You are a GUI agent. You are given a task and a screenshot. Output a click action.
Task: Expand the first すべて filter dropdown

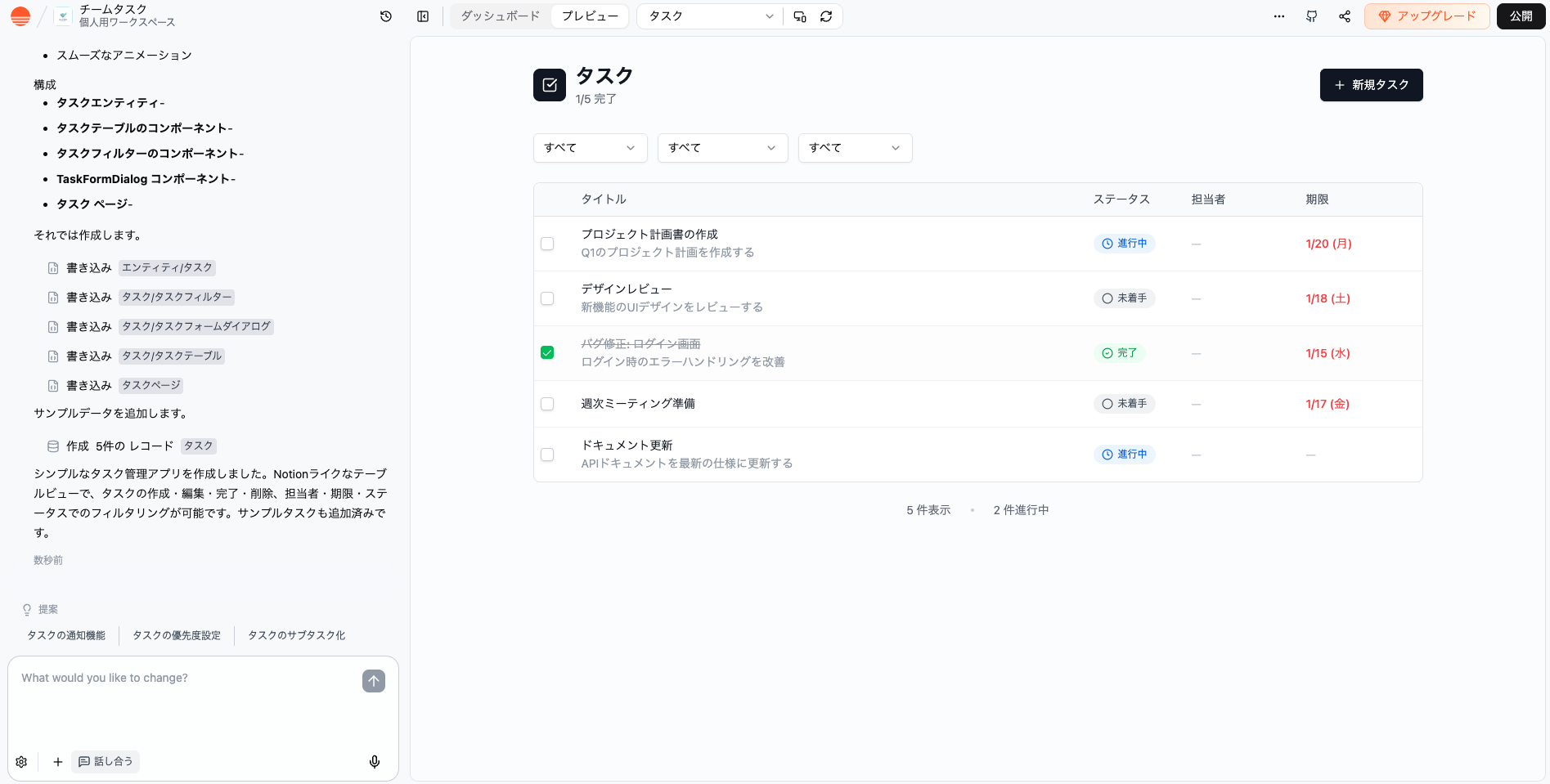tap(590, 148)
